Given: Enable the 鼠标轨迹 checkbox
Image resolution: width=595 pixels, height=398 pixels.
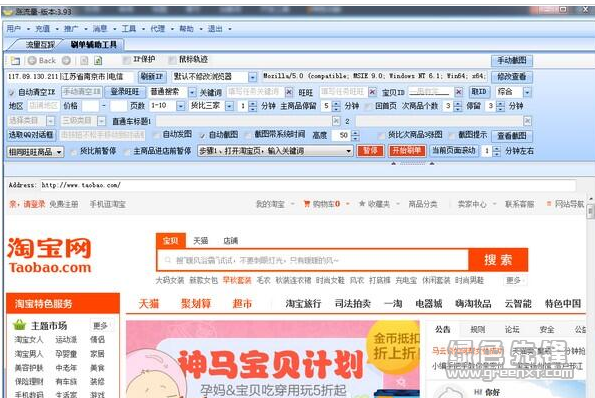Looking at the screenshot, I should point(173,60).
